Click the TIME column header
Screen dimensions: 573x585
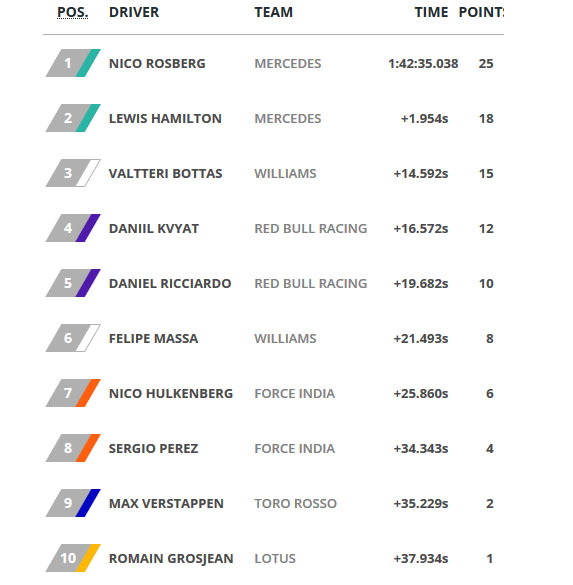click(x=431, y=12)
